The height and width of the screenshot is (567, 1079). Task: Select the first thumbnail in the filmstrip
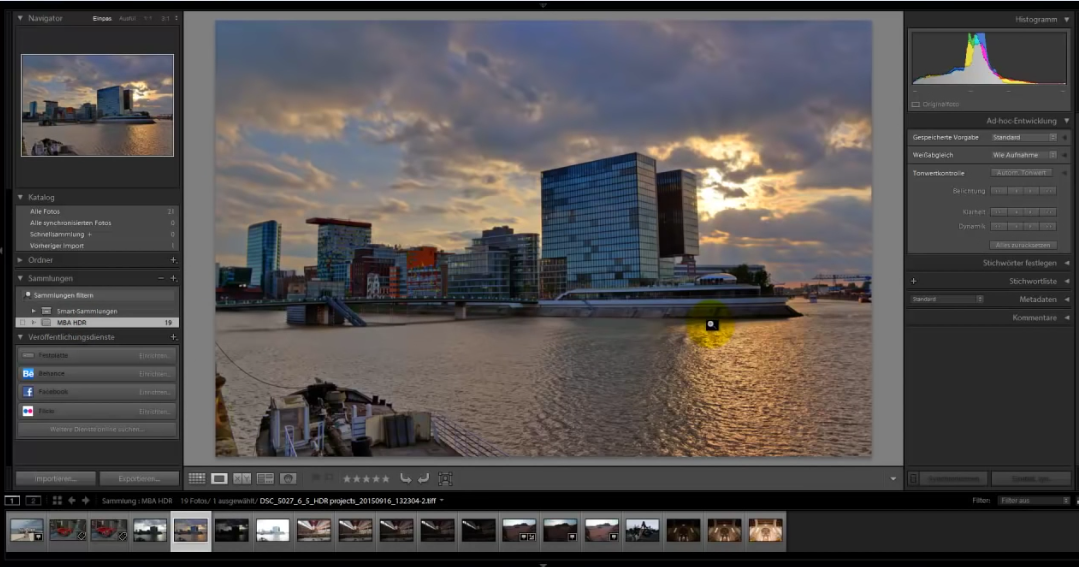click(x=26, y=529)
